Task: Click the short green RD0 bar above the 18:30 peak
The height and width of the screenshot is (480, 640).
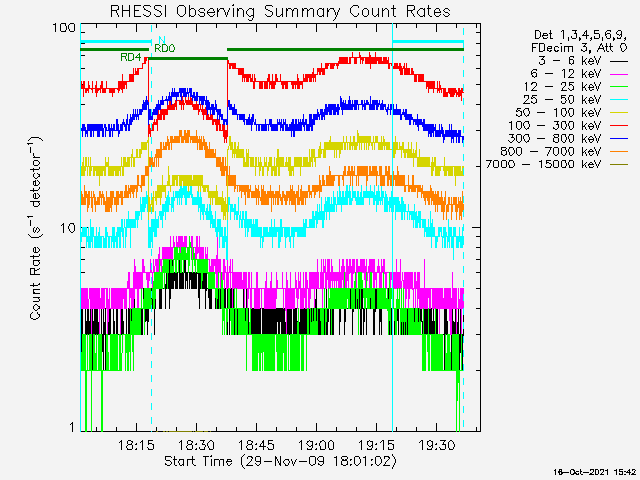Action: coord(188,58)
